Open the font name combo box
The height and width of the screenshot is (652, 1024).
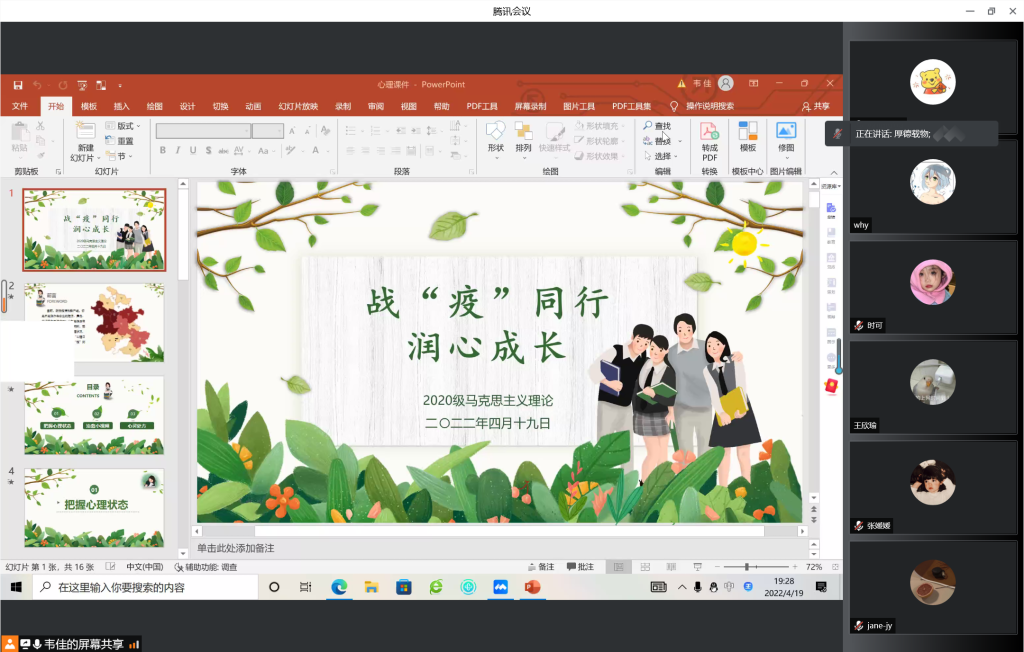pyautogui.click(x=202, y=131)
